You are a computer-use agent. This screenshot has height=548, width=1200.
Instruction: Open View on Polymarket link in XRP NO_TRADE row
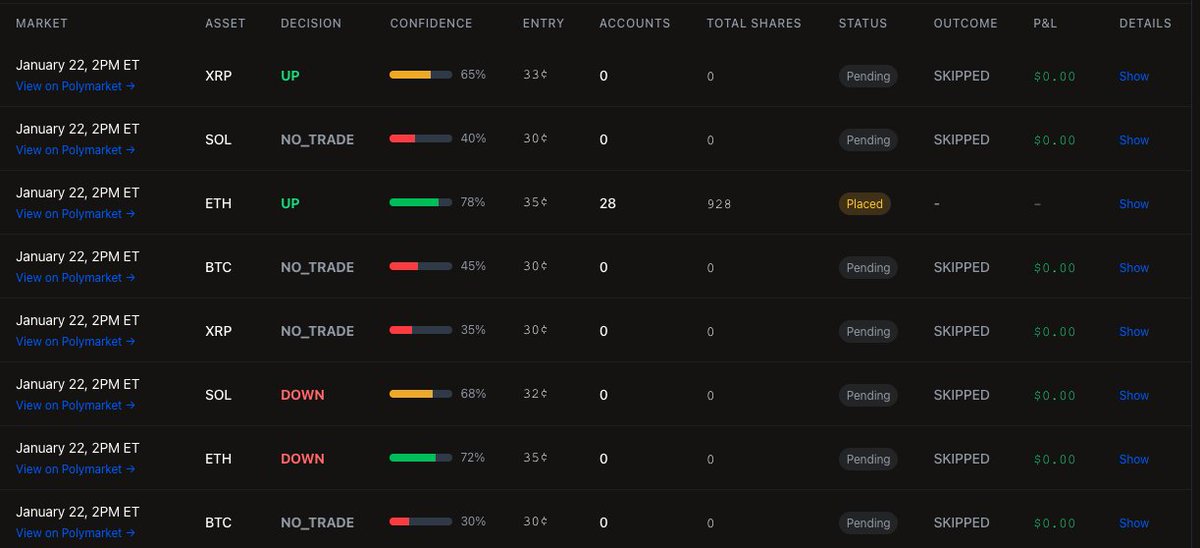[x=75, y=342]
